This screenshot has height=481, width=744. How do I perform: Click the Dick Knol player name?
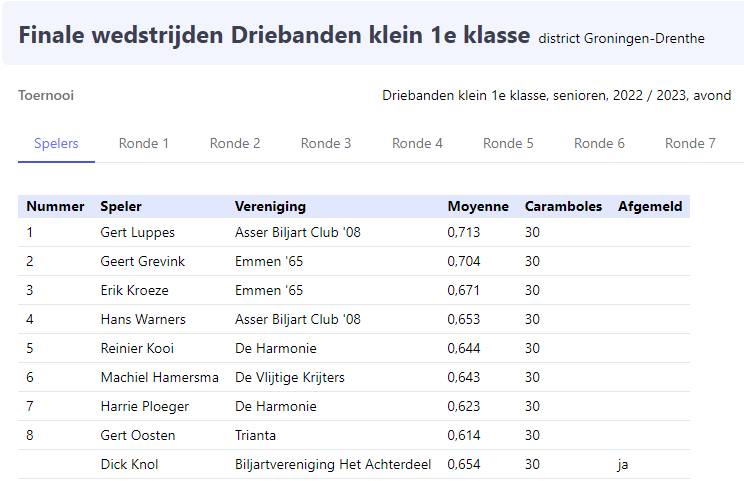(129, 465)
